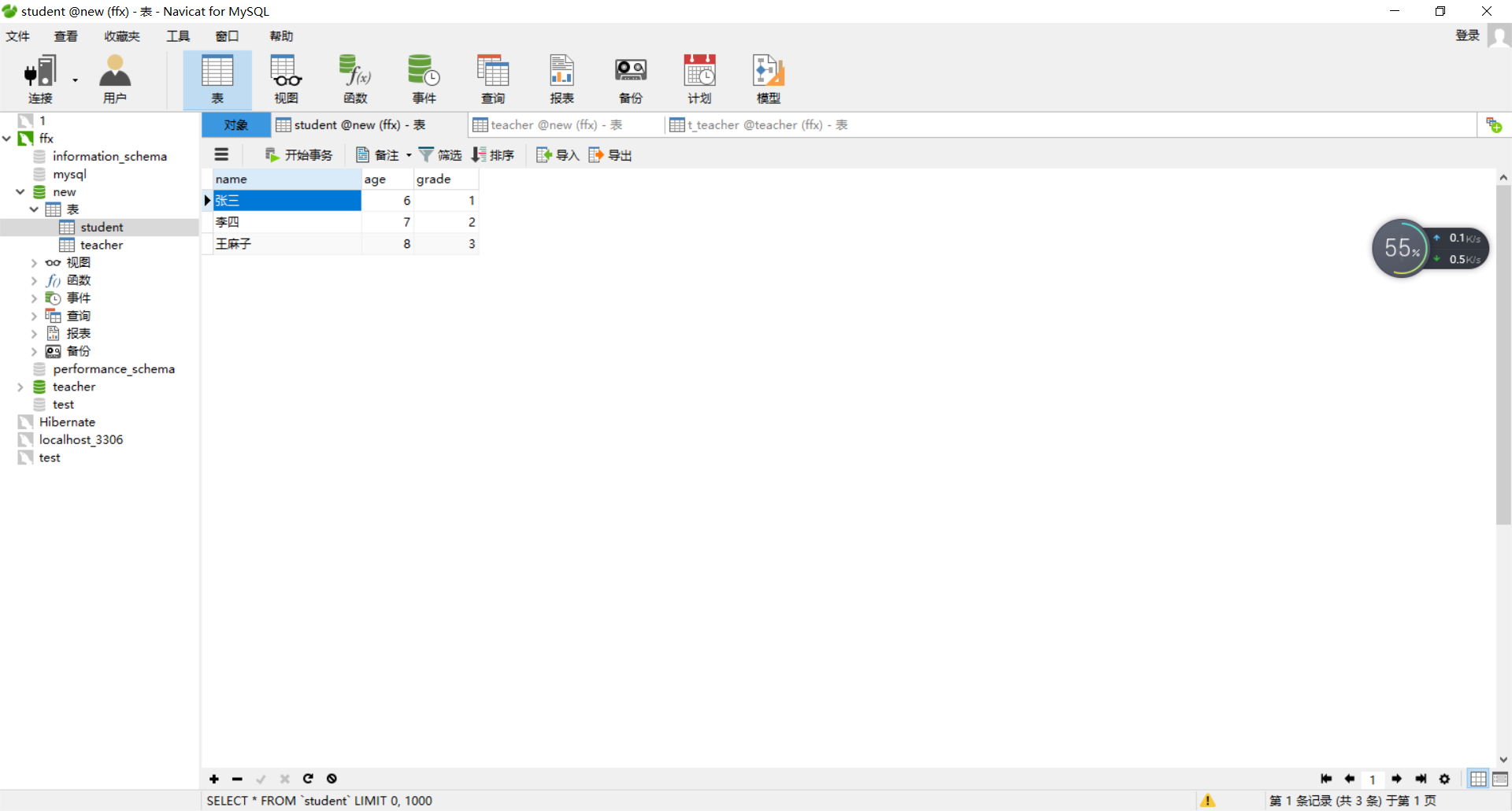The height and width of the screenshot is (811, 1512).
Task: Open the Tools (工具) menu
Action: [178, 36]
